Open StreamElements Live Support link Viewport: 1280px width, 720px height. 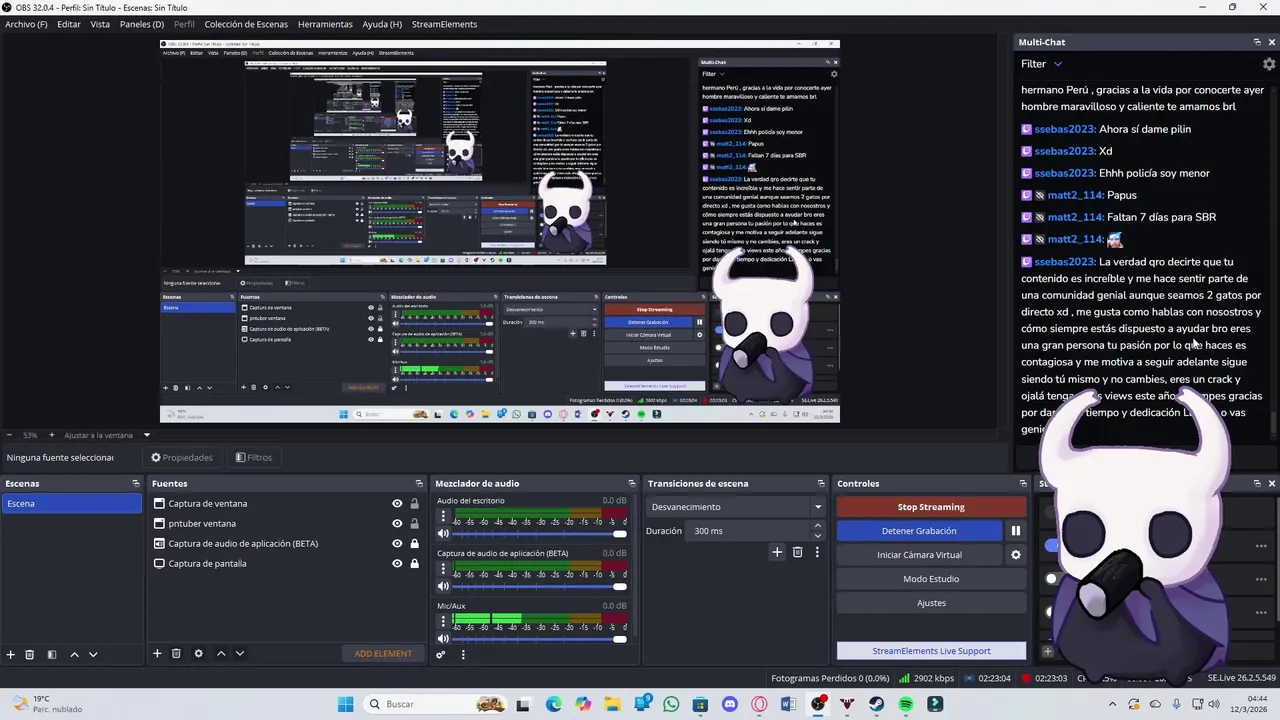[931, 651]
